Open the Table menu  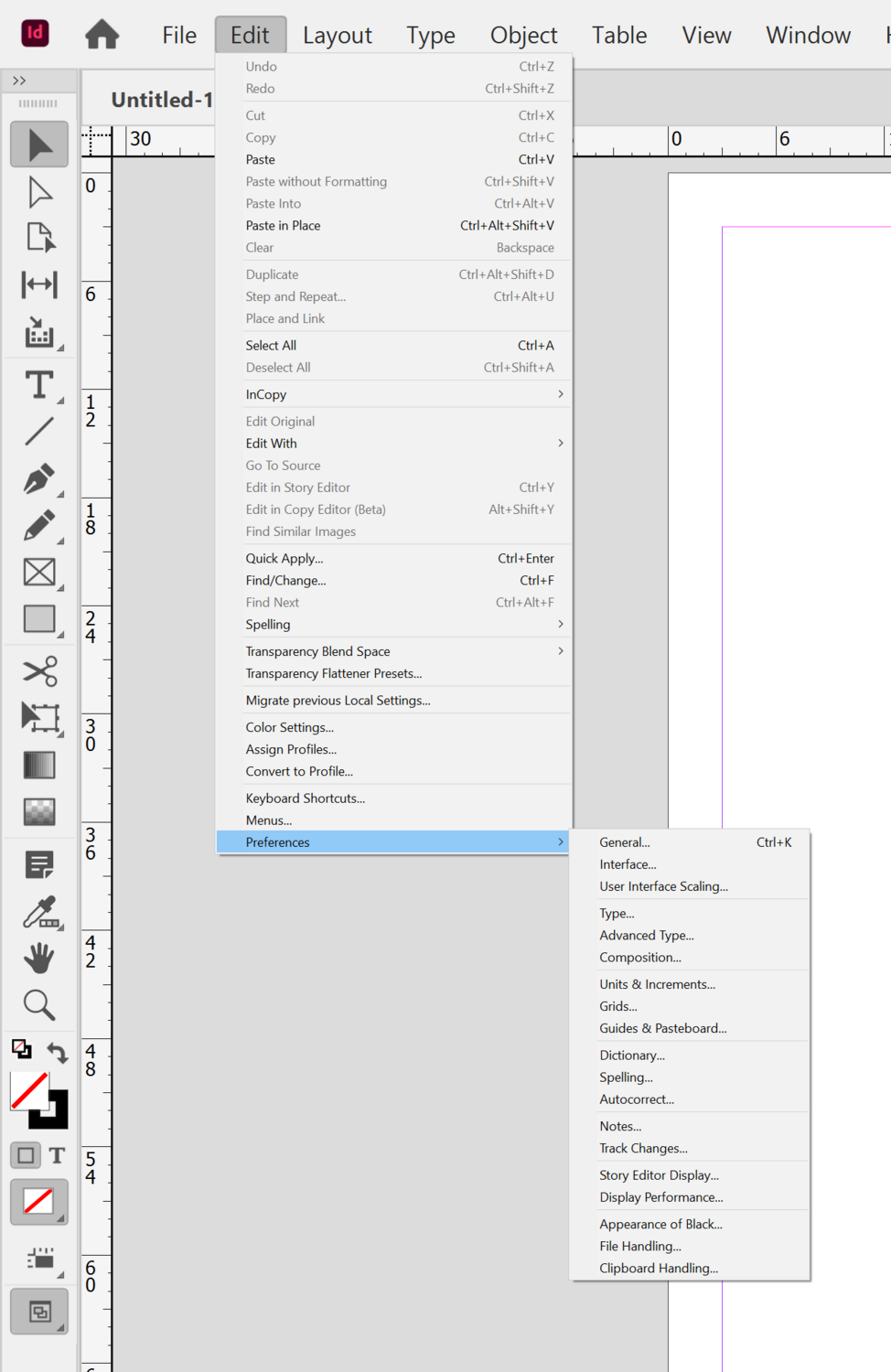(619, 36)
